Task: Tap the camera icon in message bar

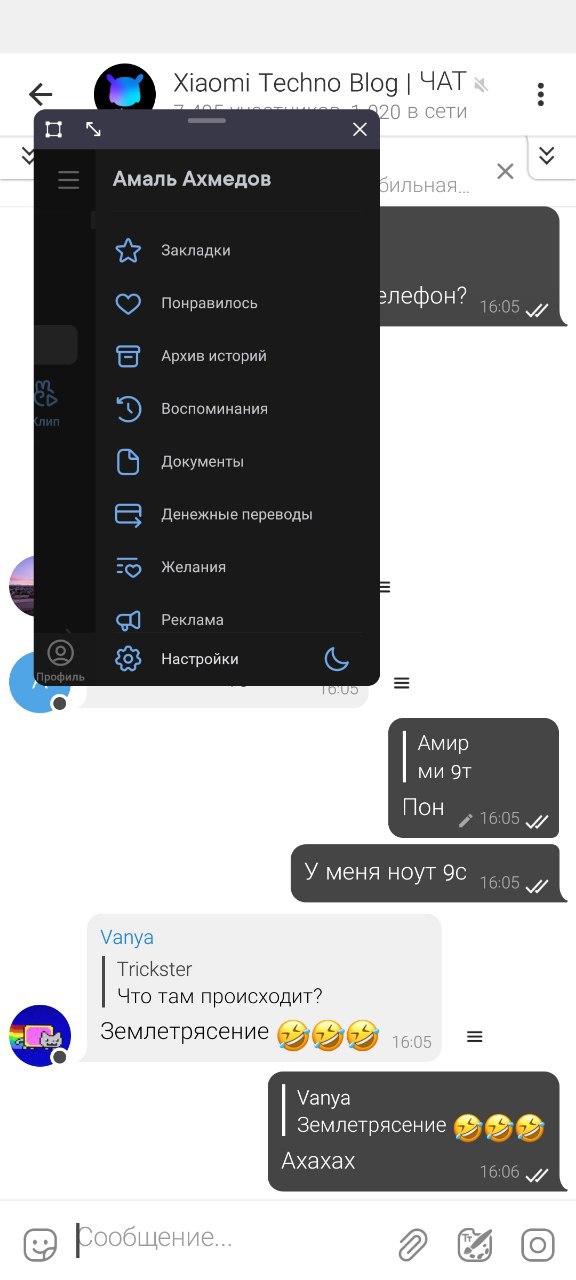Action: coord(537,1245)
